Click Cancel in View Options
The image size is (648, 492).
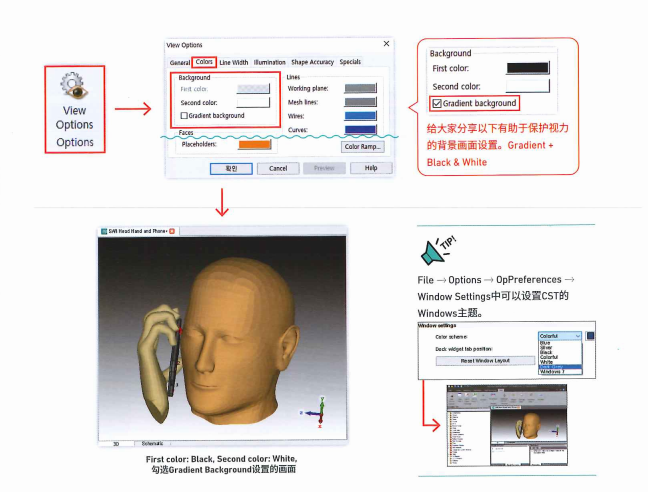[x=278, y=169]
